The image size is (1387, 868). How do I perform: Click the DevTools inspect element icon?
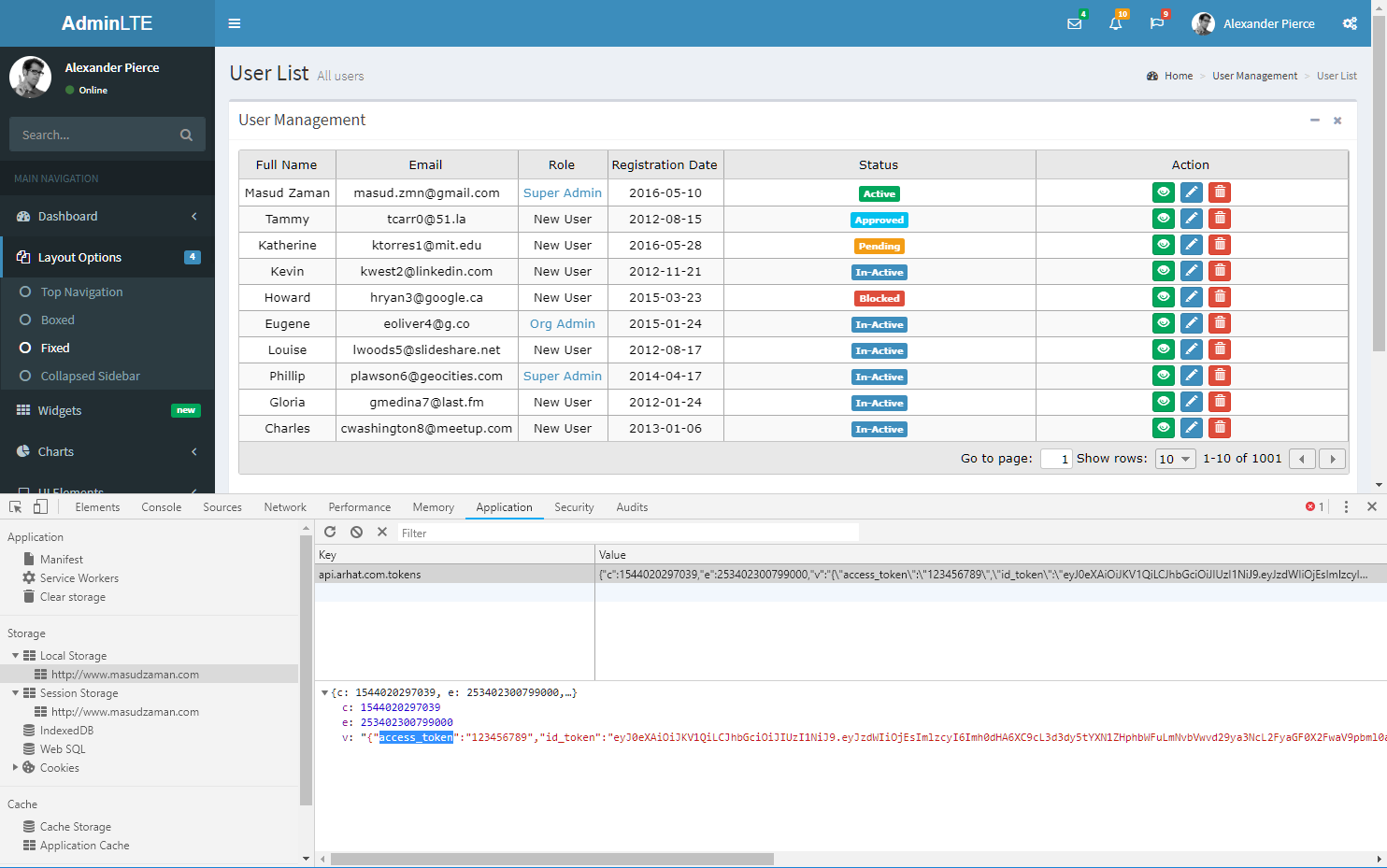click(16, 507)
